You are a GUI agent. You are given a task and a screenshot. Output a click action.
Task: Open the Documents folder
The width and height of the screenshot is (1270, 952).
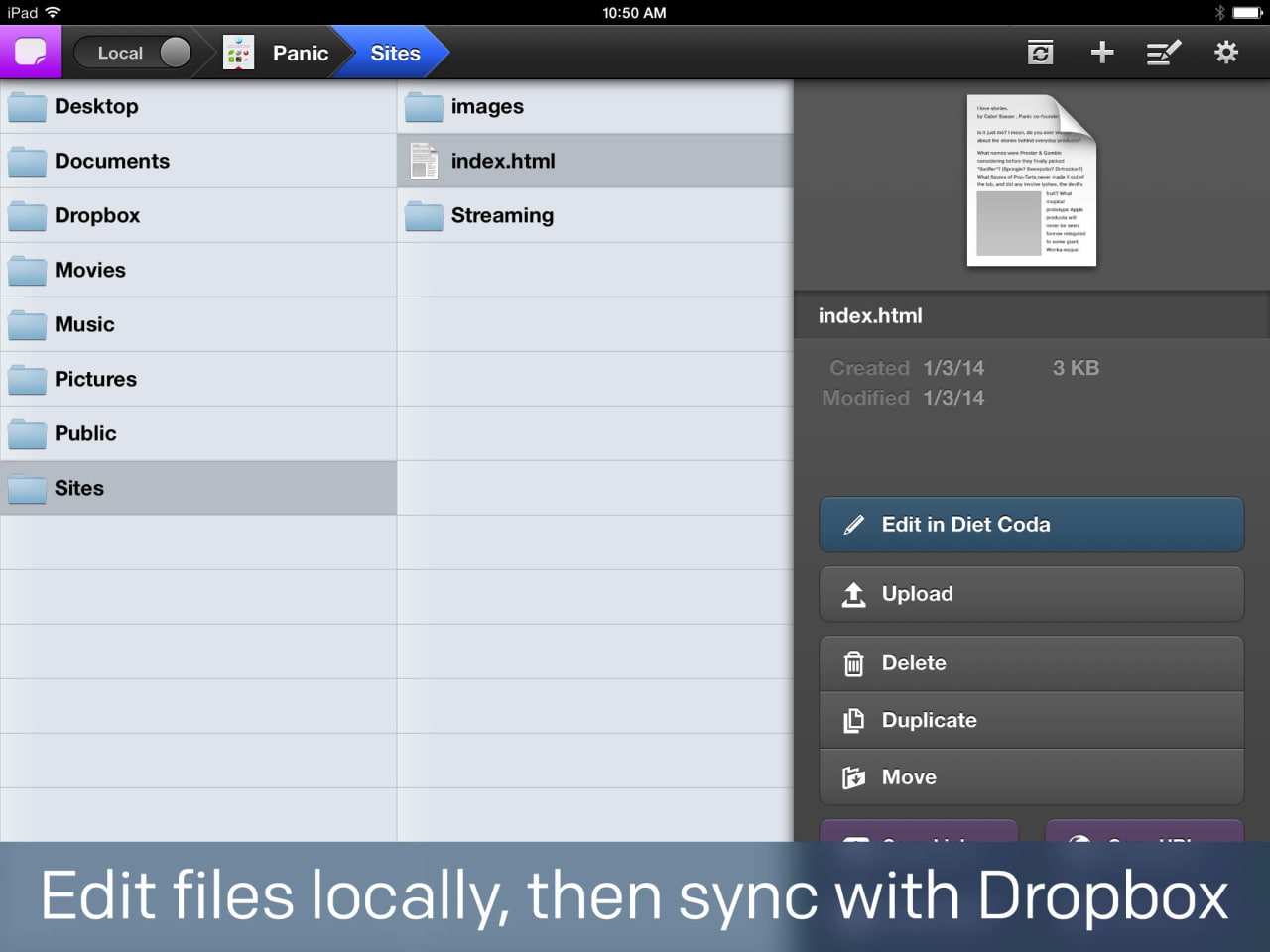111,161
